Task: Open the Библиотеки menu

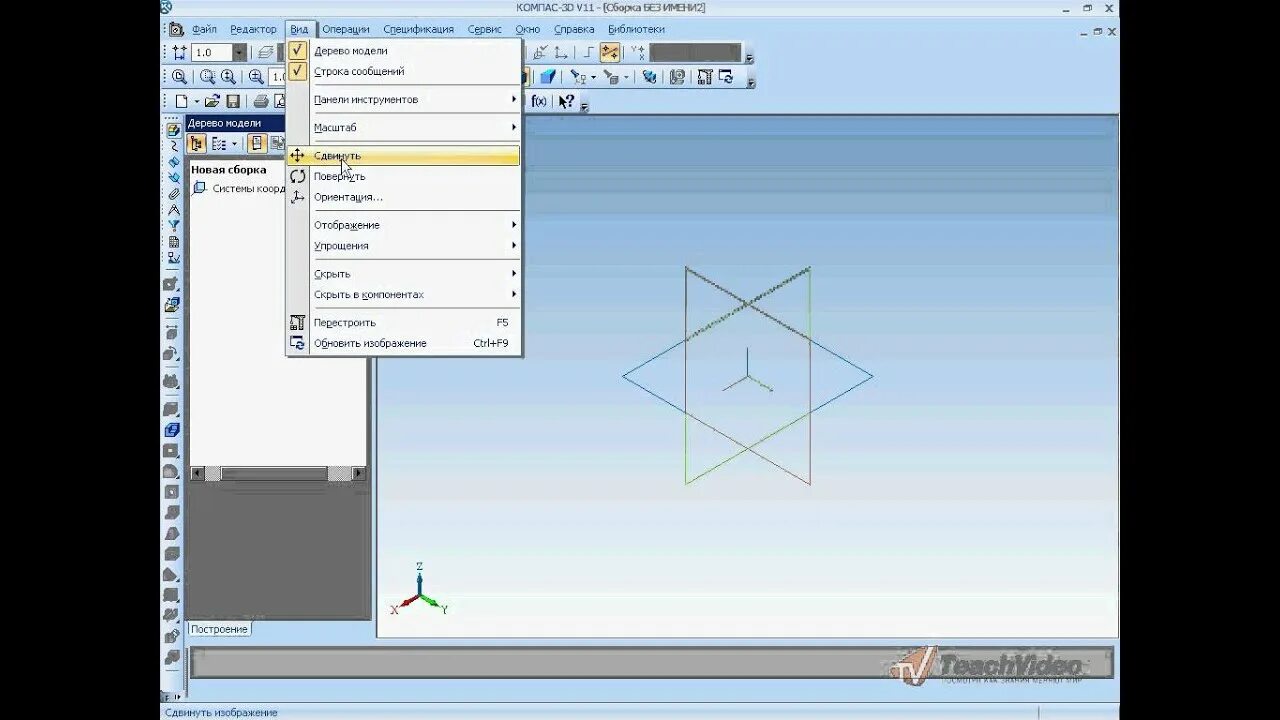Action: click(x=637, y=29)
